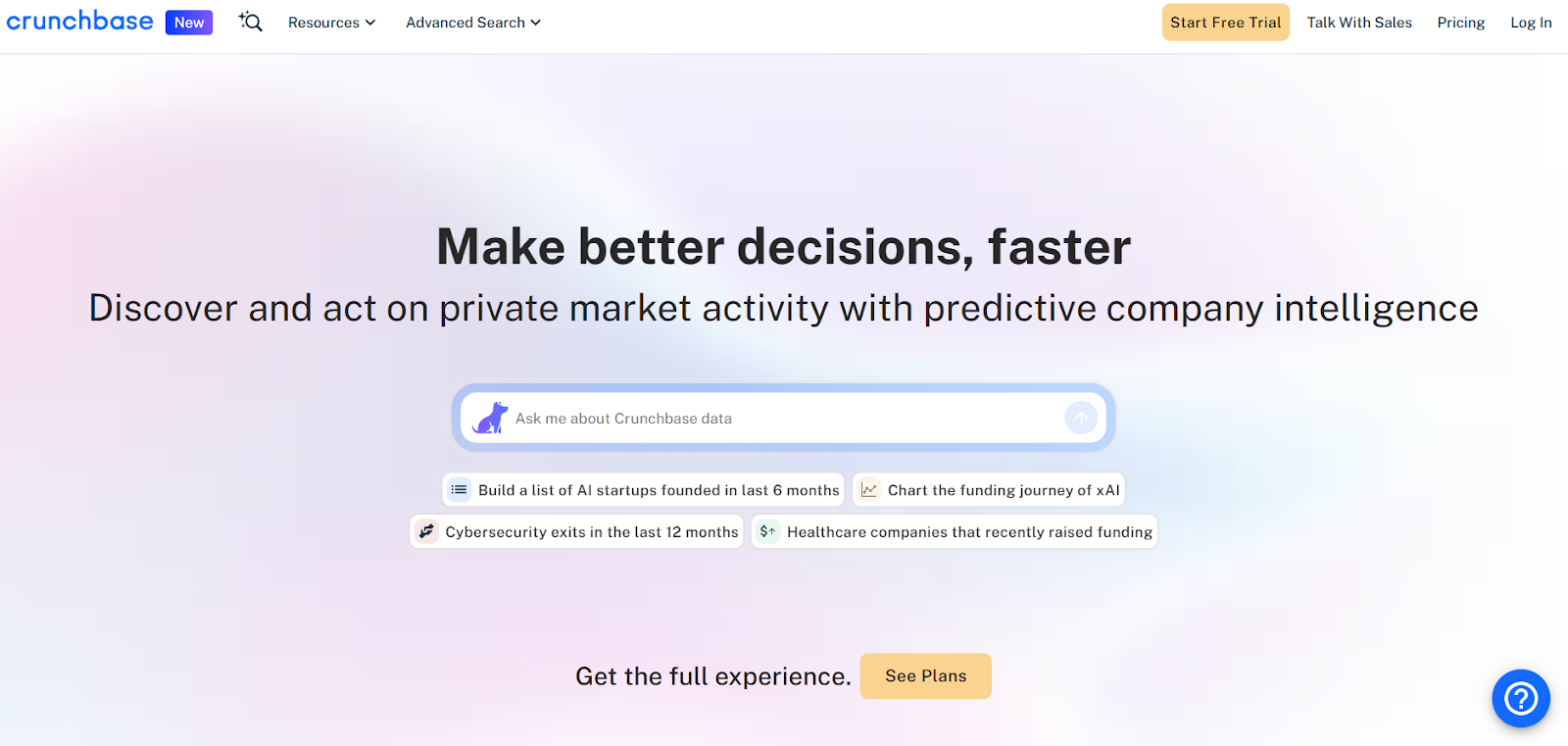Open the blue help question mark button
The height and width of the screenshot is (746, 1568).
click(1520, 698)
